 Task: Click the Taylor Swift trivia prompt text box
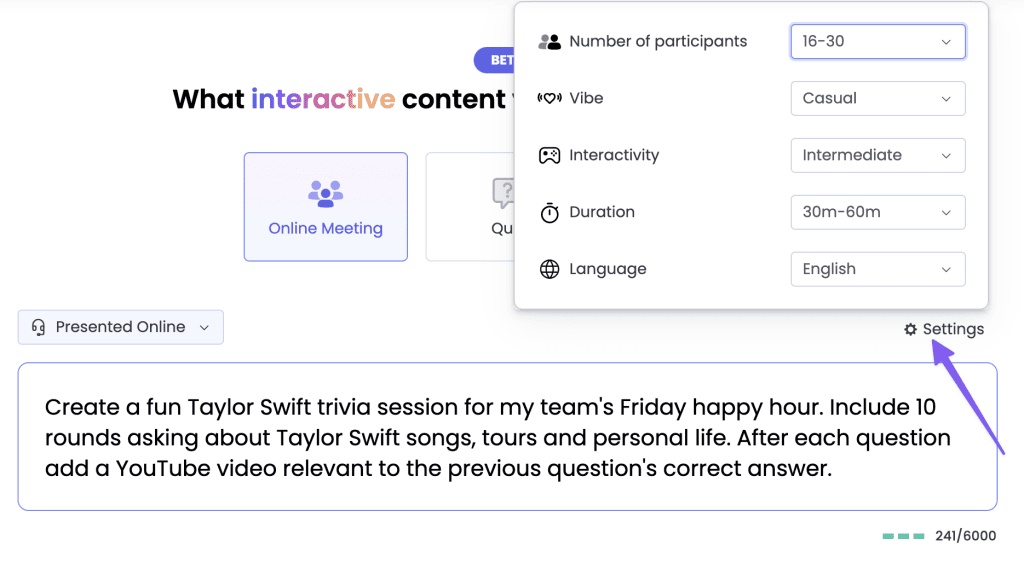pos(507,436)
